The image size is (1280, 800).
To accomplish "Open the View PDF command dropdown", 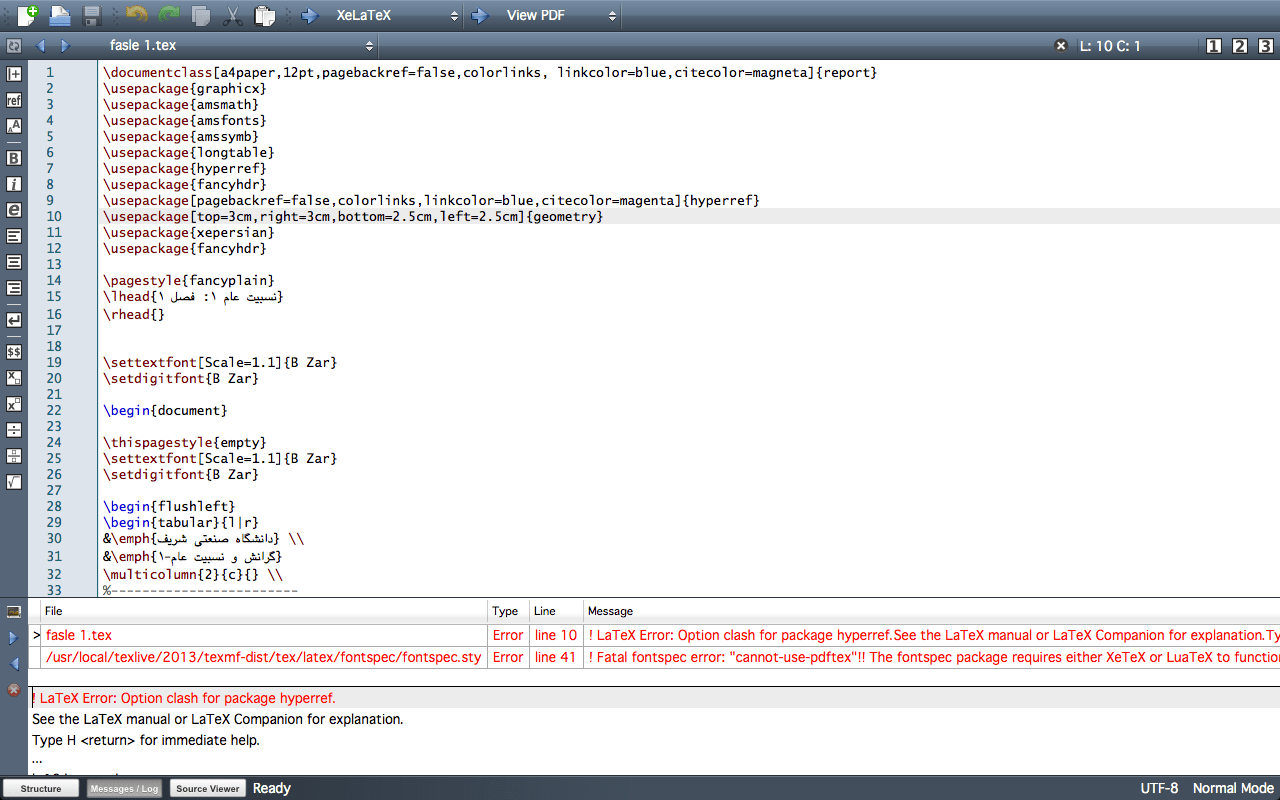I will click(610, 15).
